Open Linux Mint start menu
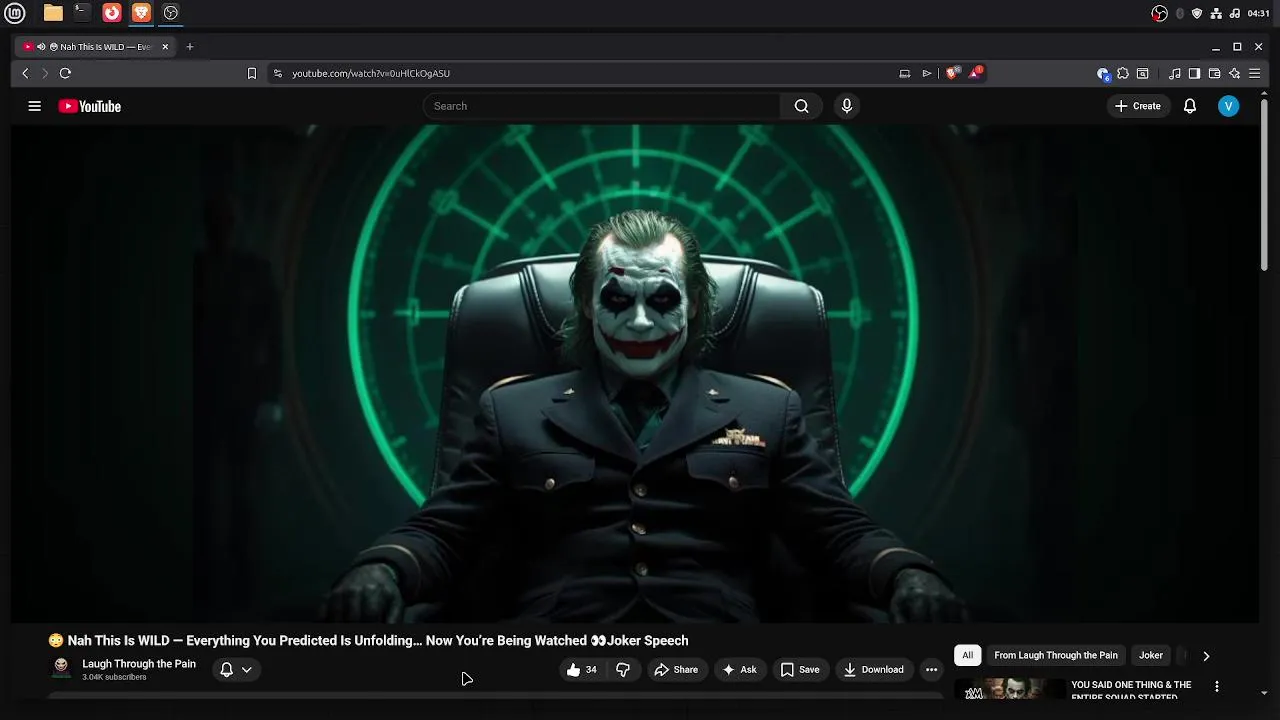 (x=14, y=13)
